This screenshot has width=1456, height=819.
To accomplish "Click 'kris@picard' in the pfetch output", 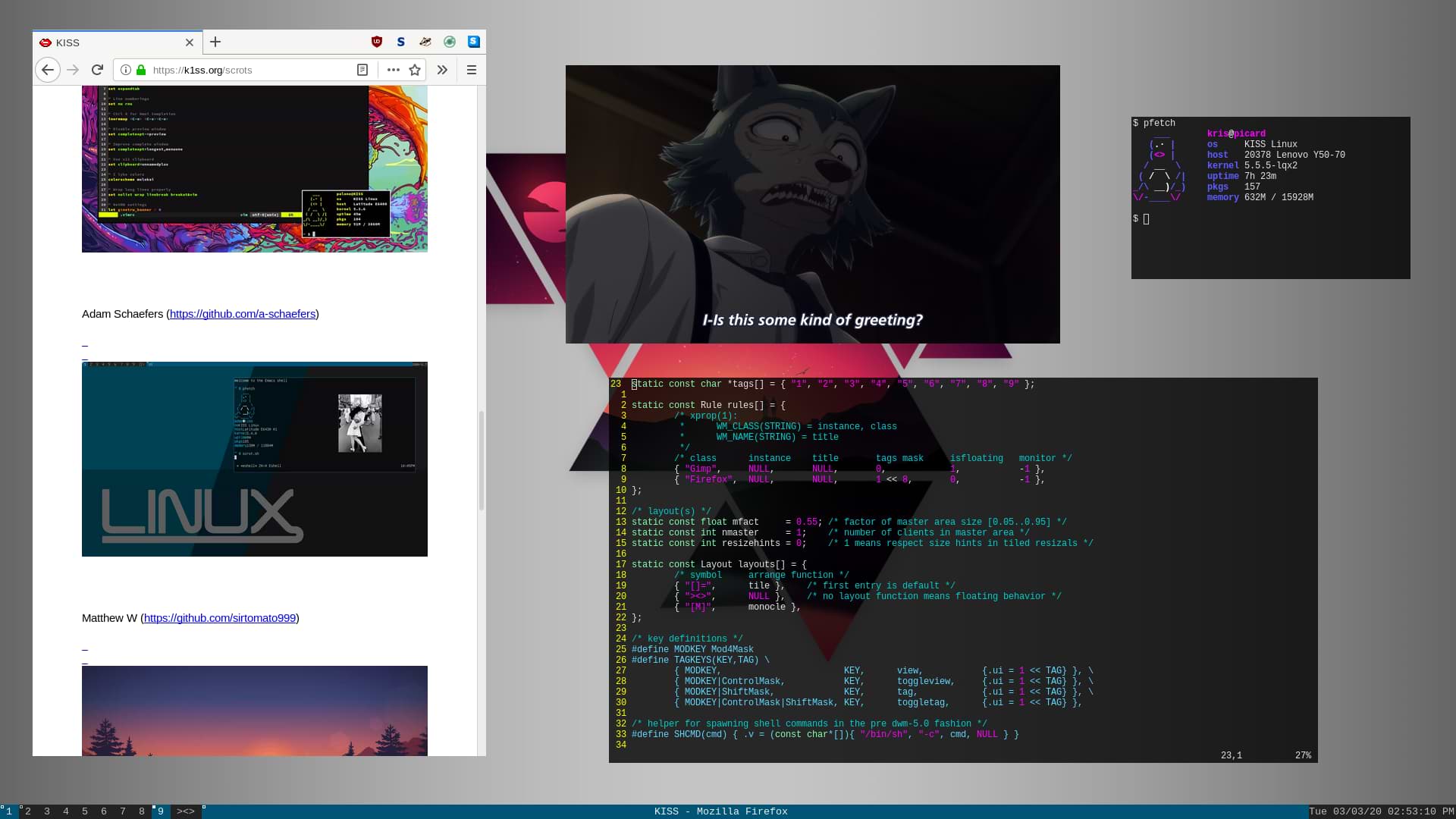I will point(1236,133).
